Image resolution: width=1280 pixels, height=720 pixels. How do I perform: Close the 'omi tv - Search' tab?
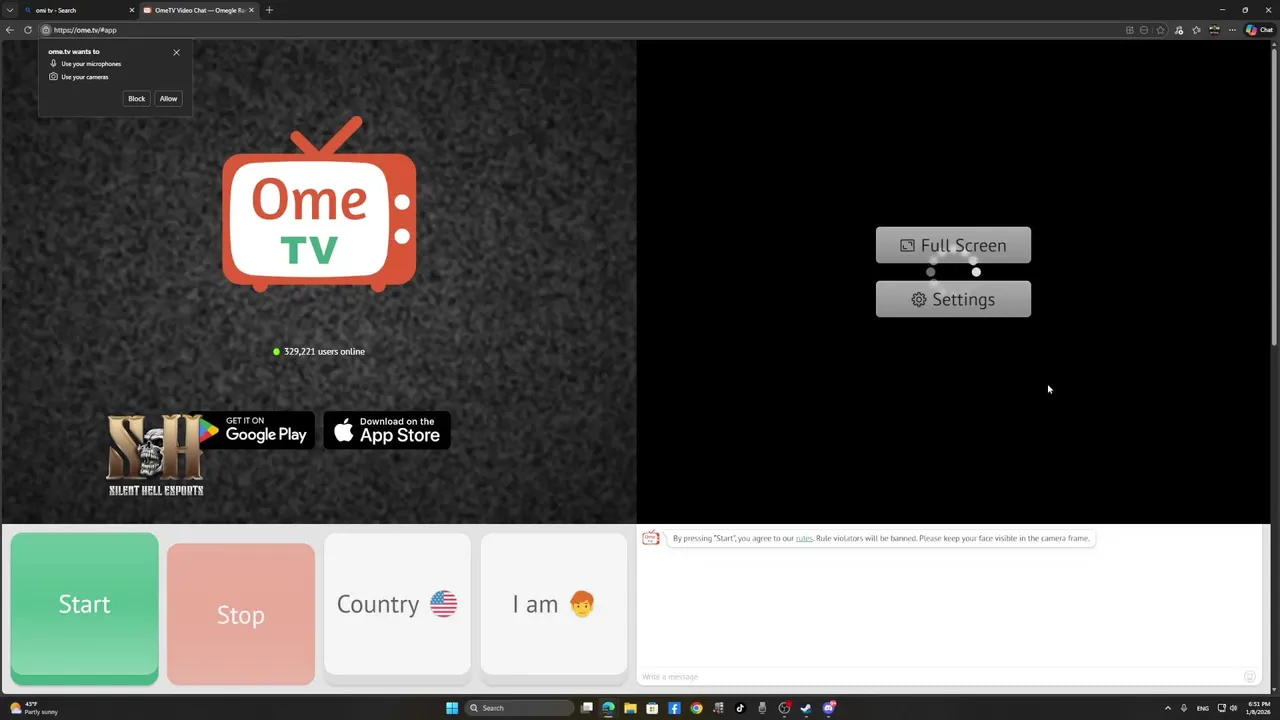[131, 10]
